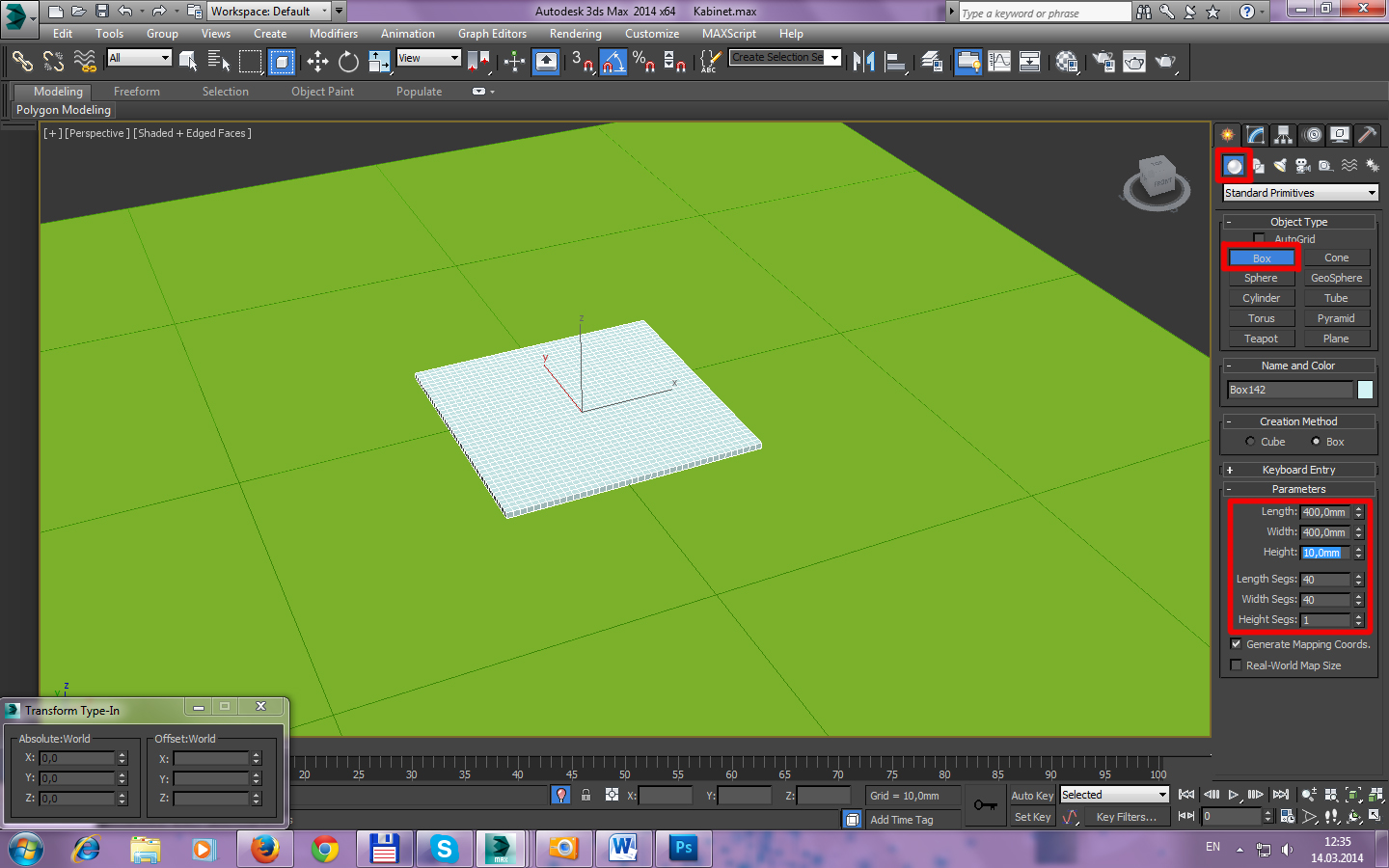
Task: Open the Curve Editor
Action: point(999,62)
